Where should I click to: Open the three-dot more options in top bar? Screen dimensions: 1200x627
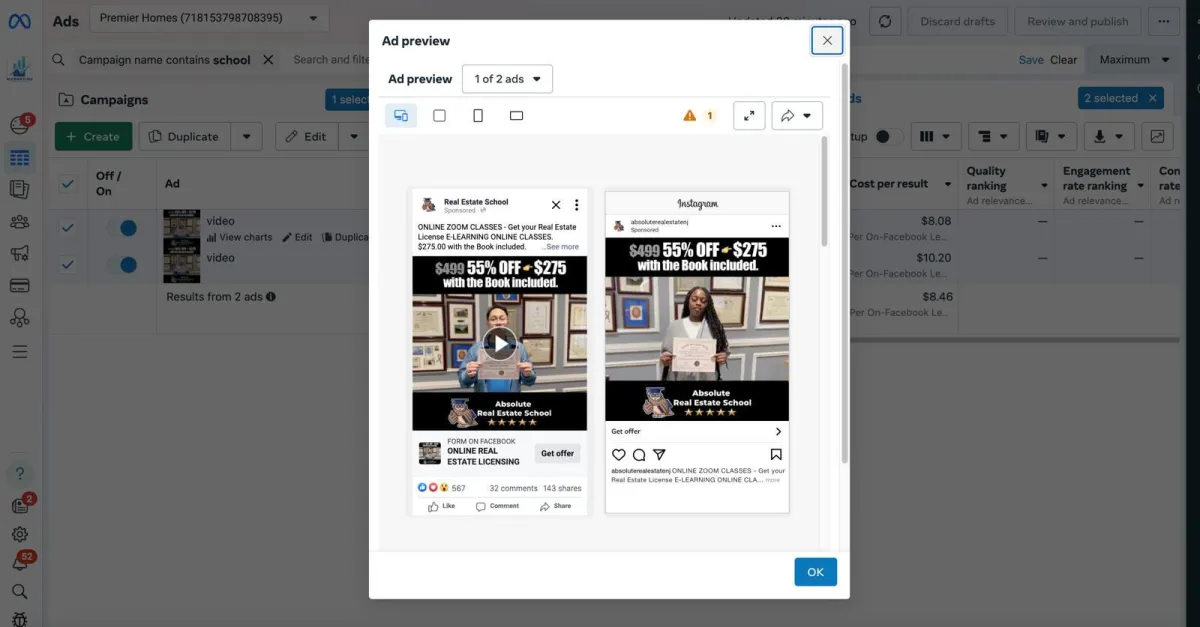[x=1164, y=21]
